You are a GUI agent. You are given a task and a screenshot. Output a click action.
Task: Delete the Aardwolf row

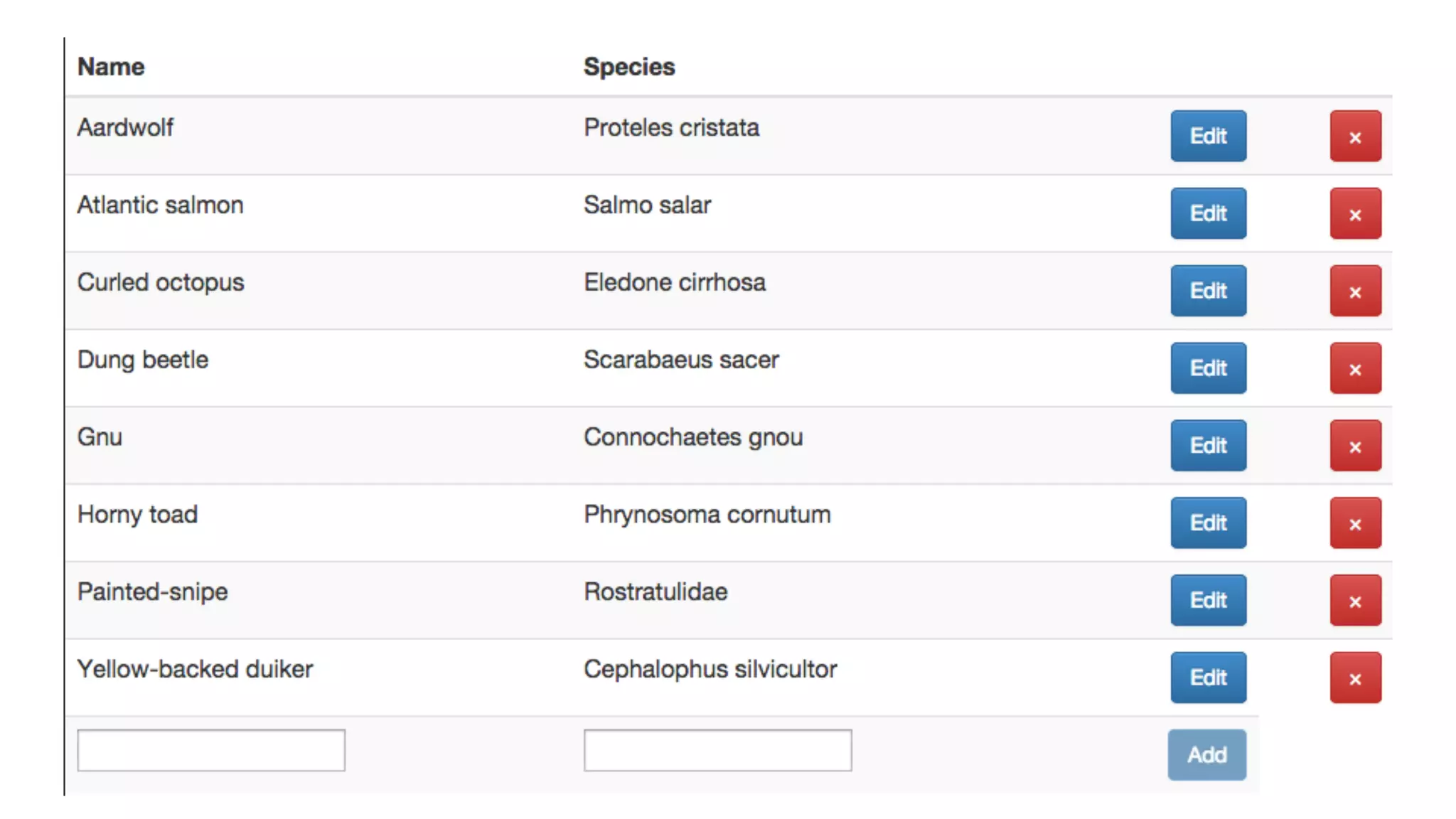pos(1355,136)
